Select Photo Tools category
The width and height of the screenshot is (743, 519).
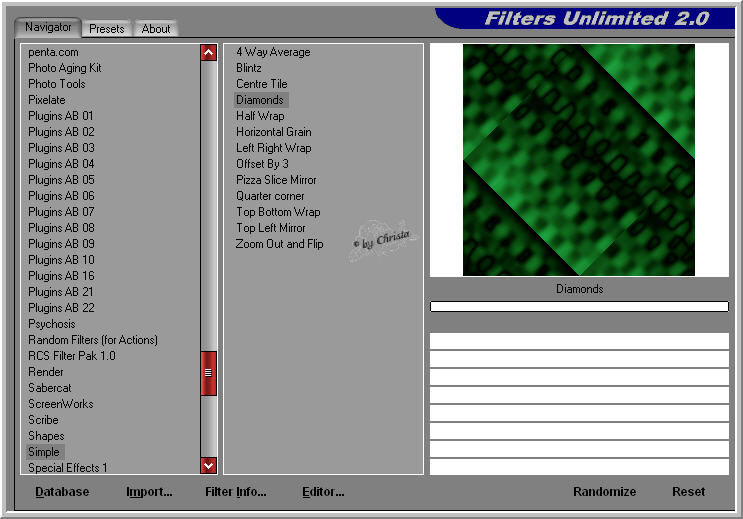[57, 84]
